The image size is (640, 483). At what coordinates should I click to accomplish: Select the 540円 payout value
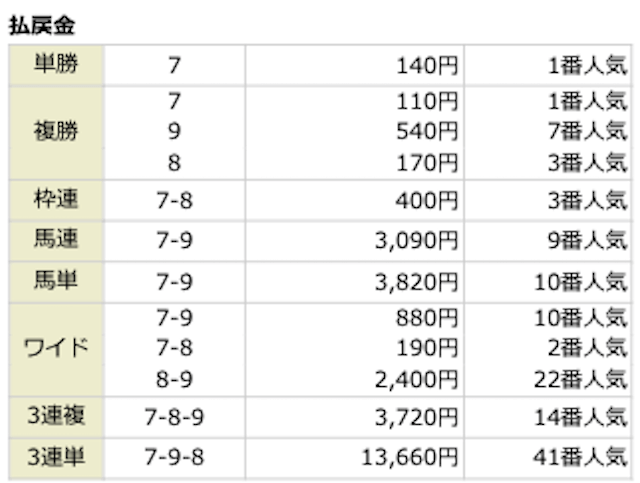[427, 130]
